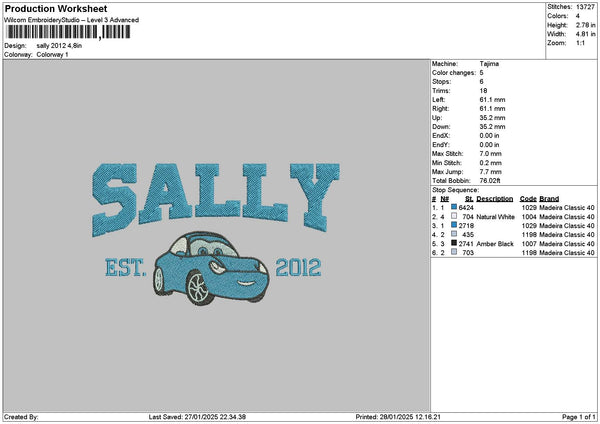Select the Max Stitch value 7.0 mm

(490, 153)
